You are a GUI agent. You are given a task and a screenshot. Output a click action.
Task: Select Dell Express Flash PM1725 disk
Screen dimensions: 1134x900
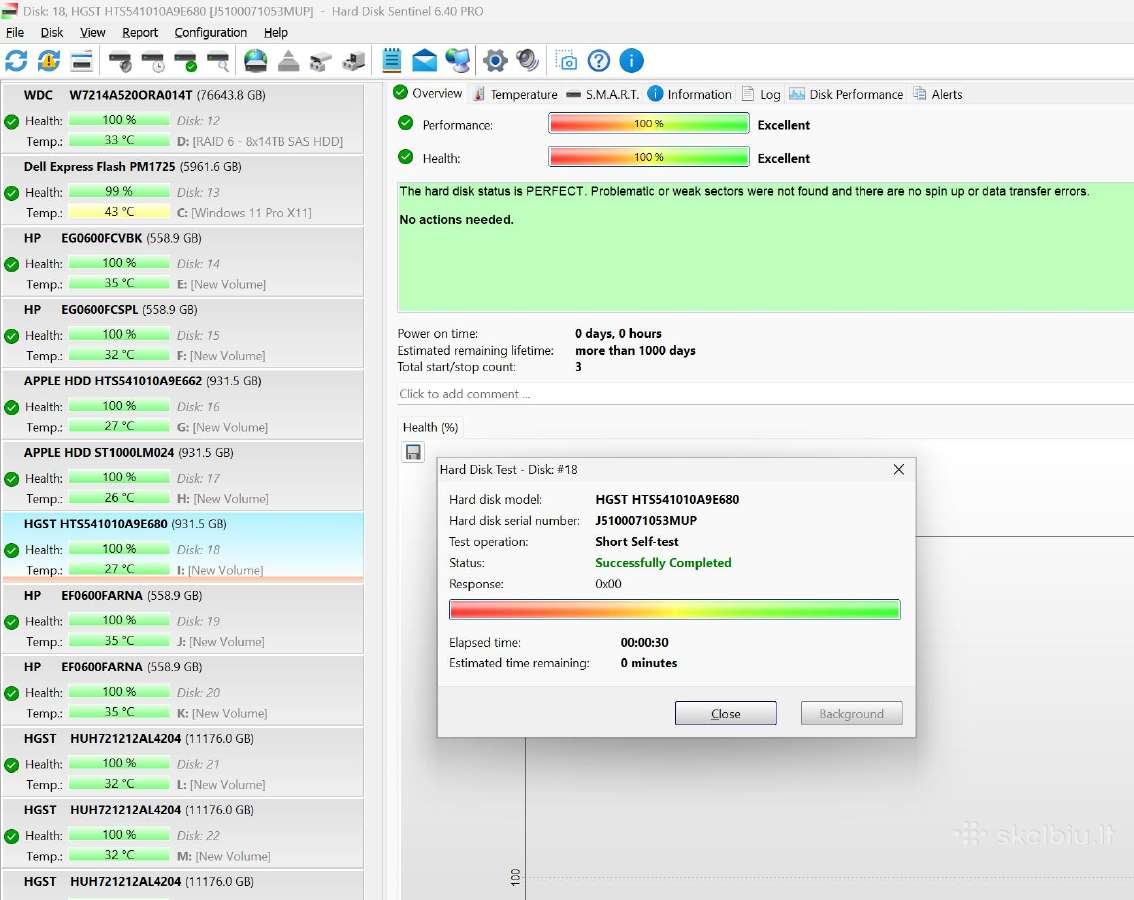point(182,190)
